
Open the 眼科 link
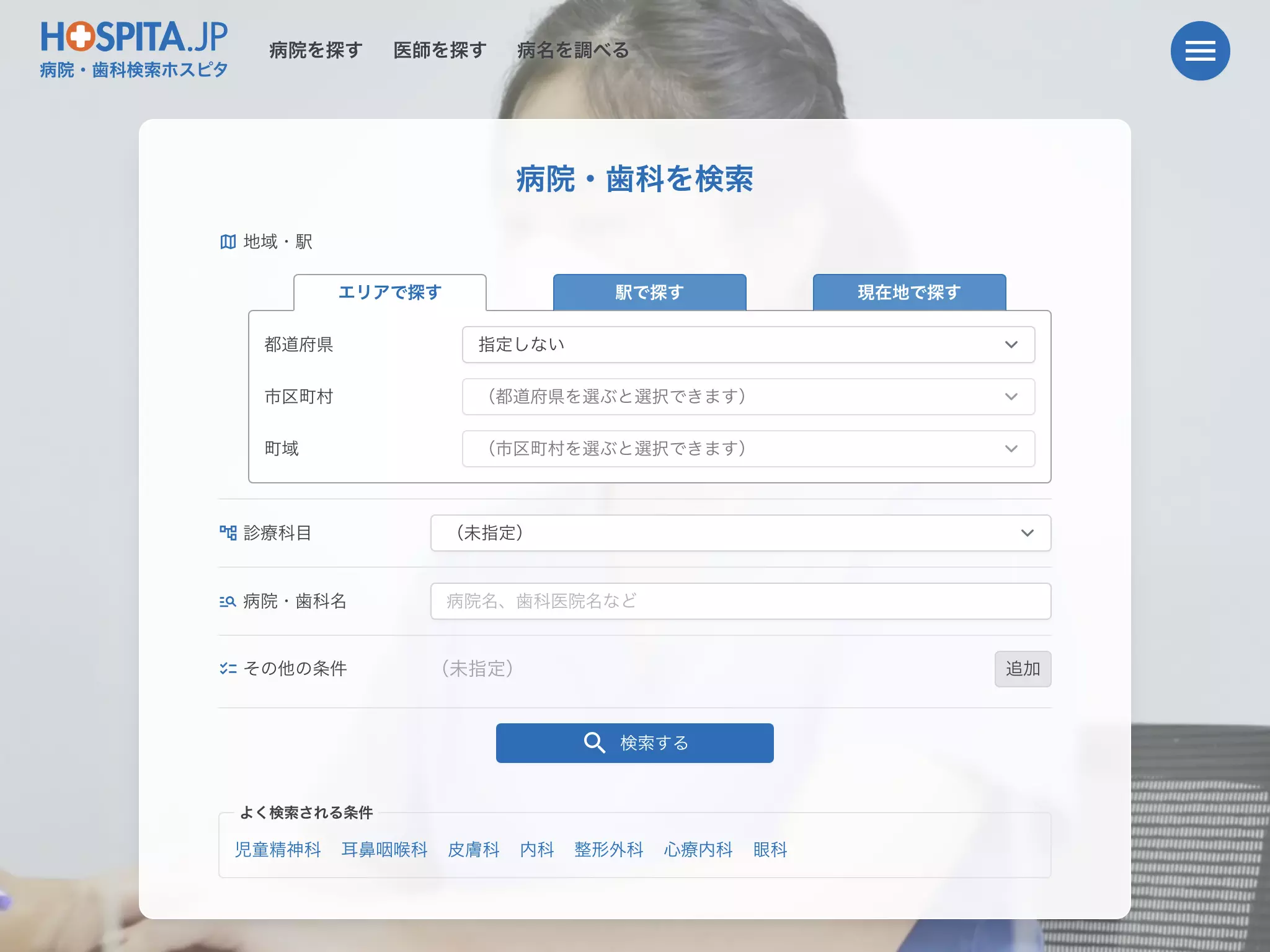point(770,850)
